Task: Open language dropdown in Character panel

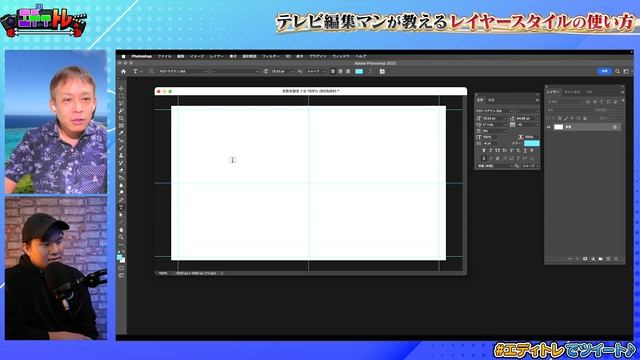Action: point(495,166)
